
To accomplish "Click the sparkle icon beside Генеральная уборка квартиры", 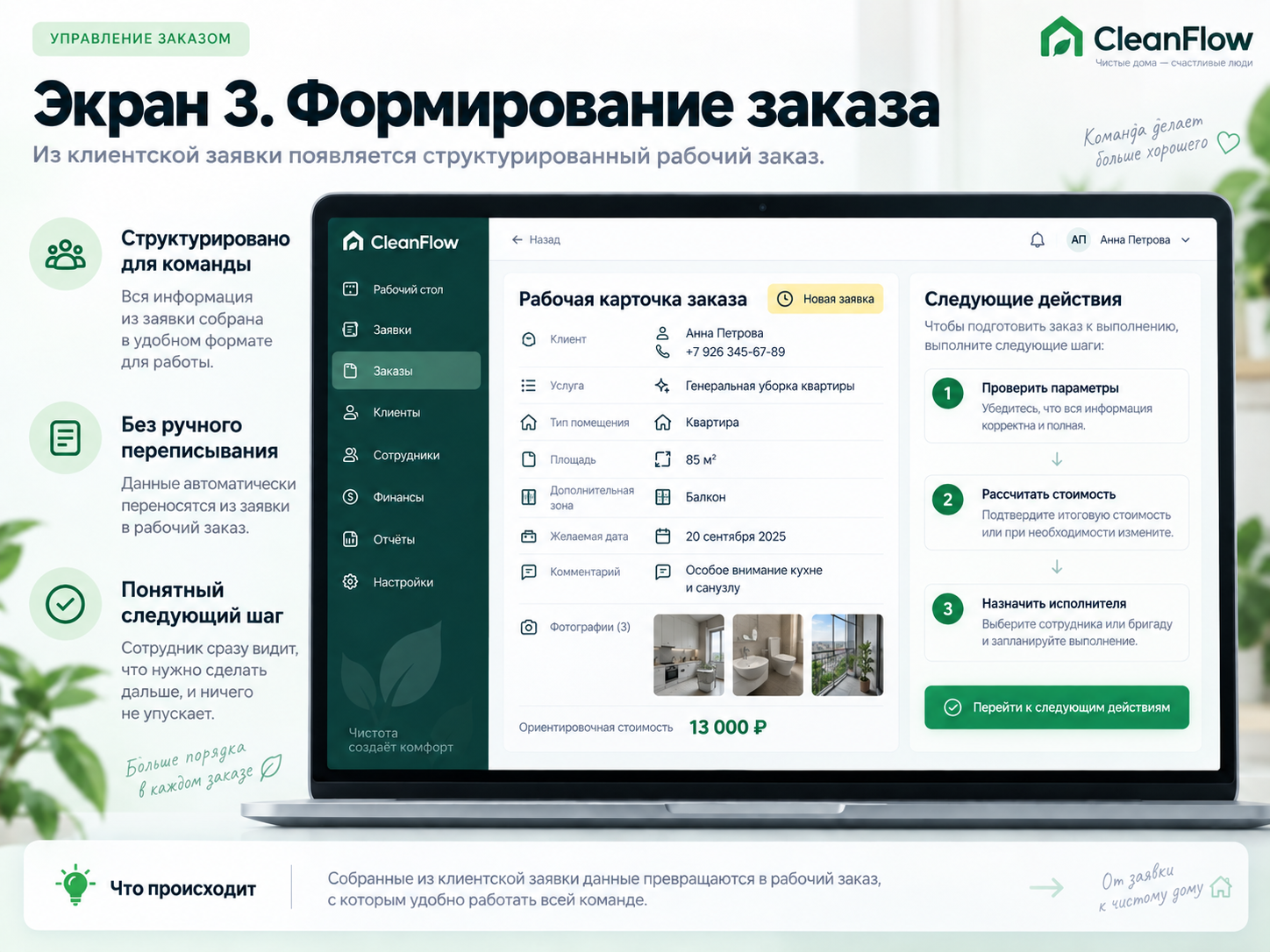I will pos(663,386).
